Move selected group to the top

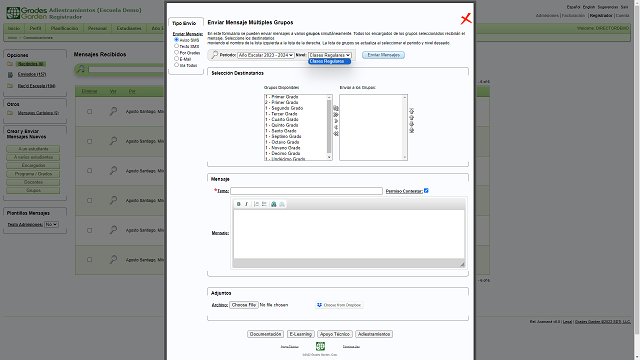411,111
